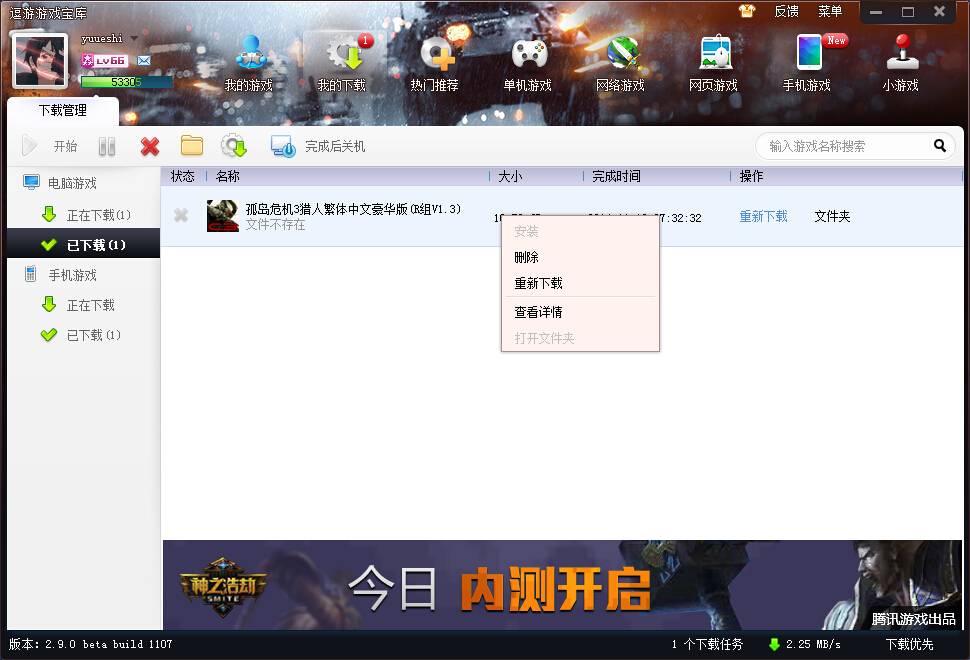This screenshot has height=660, width=970.
Task: Click the 下载管理 tab
Action: click(62, 111)
